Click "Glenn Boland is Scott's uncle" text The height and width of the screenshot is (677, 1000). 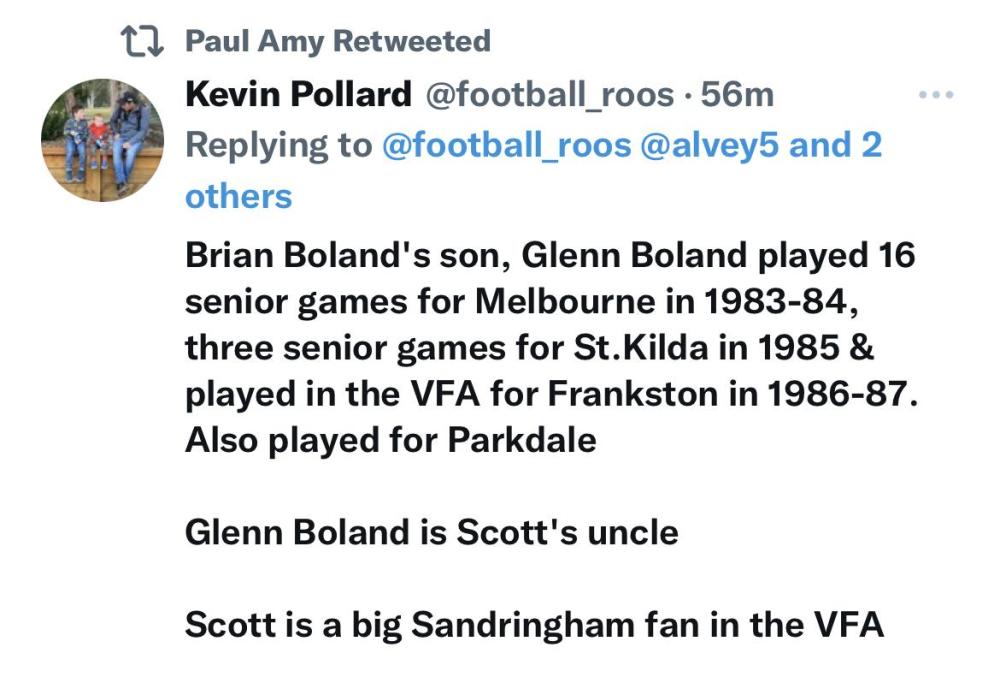(432, 532)
